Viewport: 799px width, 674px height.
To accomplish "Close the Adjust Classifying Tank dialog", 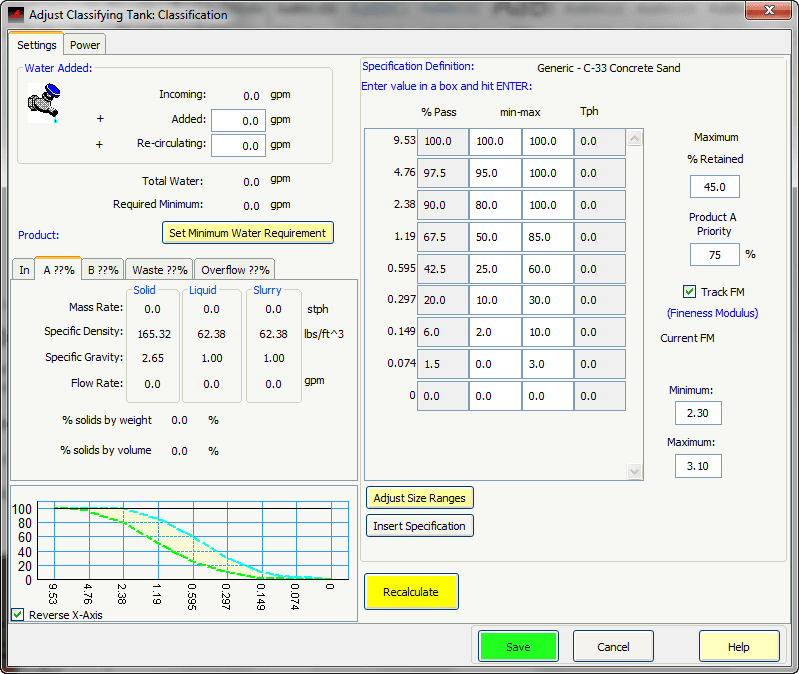I will [767, 11].
